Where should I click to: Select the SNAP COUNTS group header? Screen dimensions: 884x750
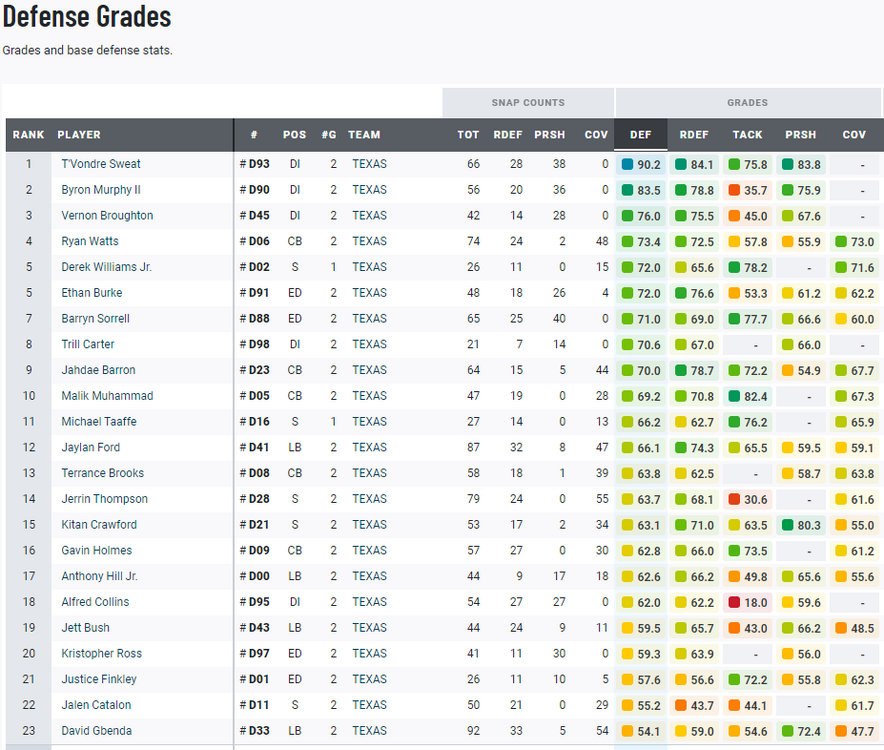pos(528,103)
